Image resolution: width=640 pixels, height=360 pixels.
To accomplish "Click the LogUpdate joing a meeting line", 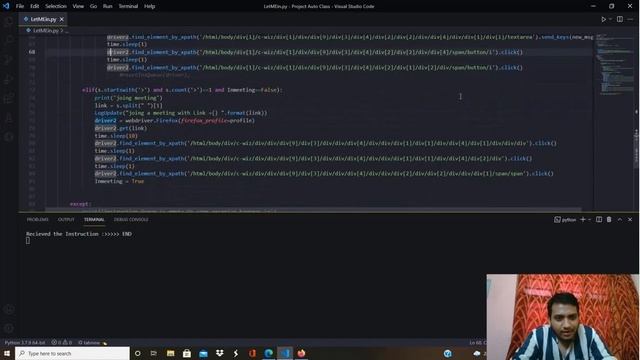I will tap(181, 113).
